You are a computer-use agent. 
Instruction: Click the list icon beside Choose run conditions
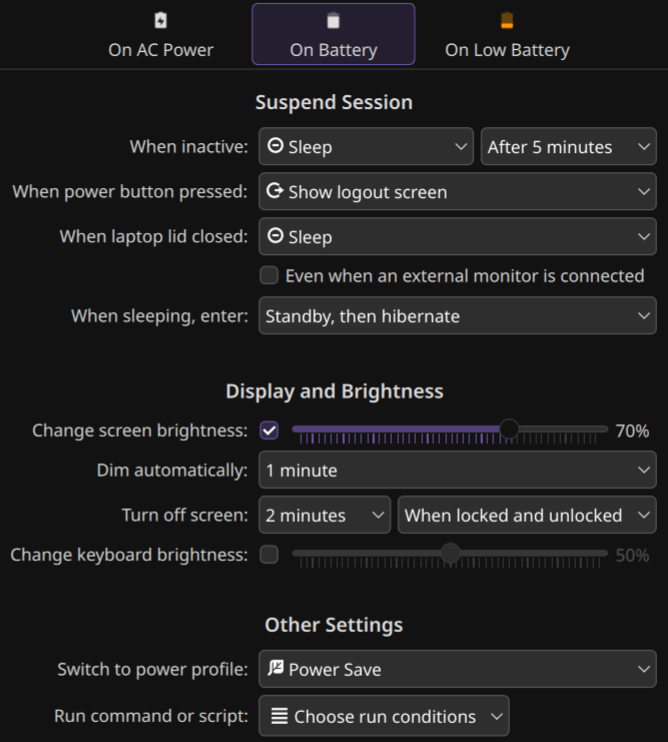tap(279, 716)
